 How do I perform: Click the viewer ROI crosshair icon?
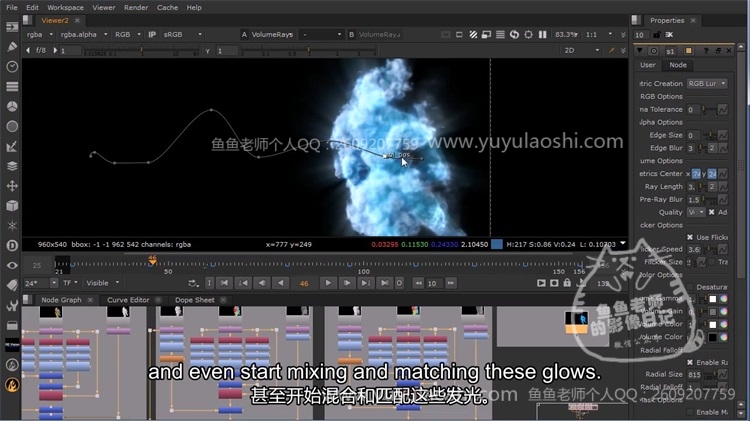click(x=528, y=34)
